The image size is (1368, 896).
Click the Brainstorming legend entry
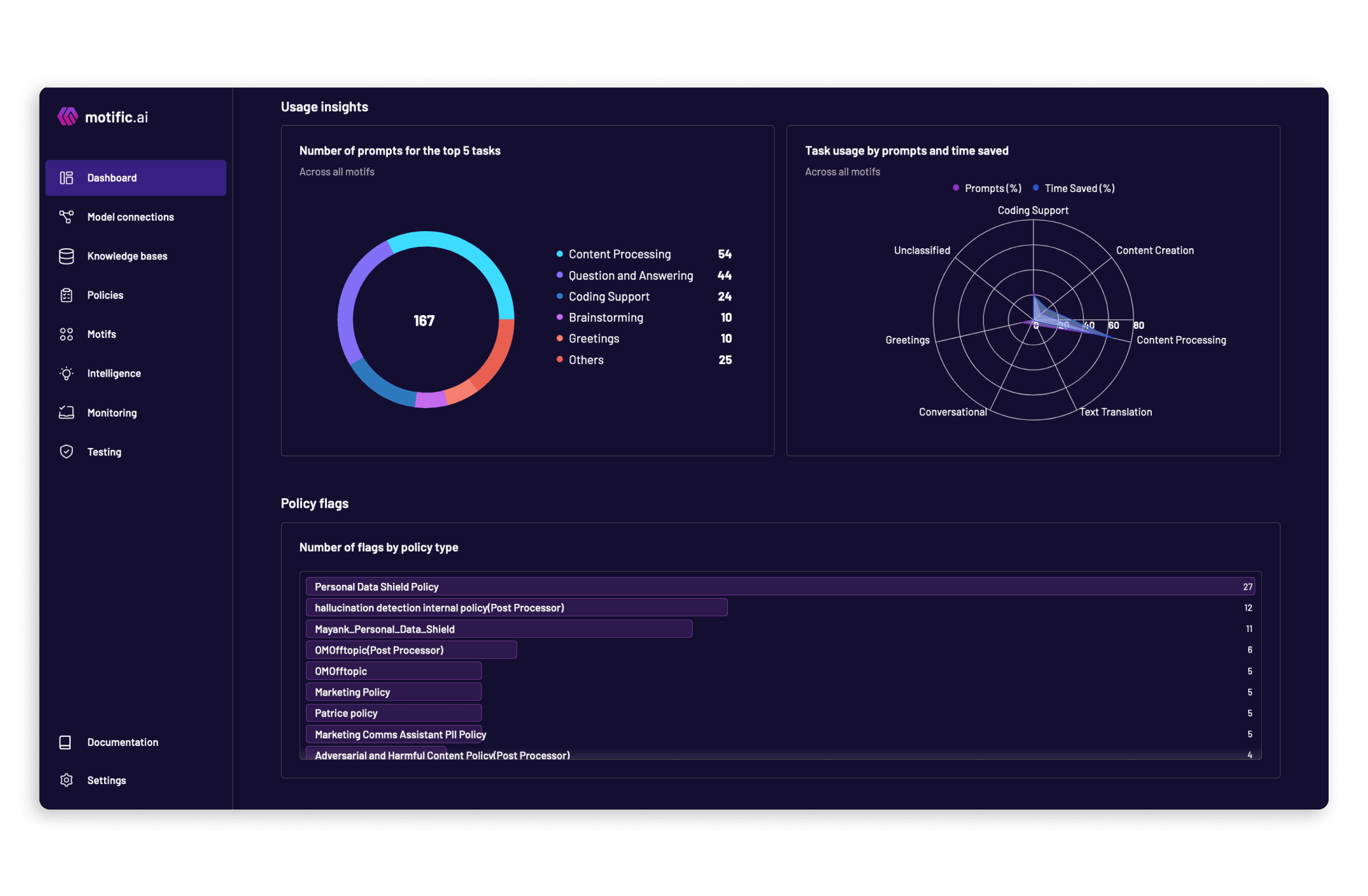click(605, 317)
